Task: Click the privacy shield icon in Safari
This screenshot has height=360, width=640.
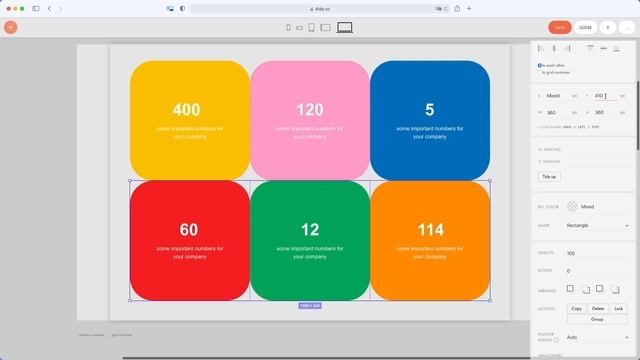Action: pyautogui.click(x=182, y=8)
